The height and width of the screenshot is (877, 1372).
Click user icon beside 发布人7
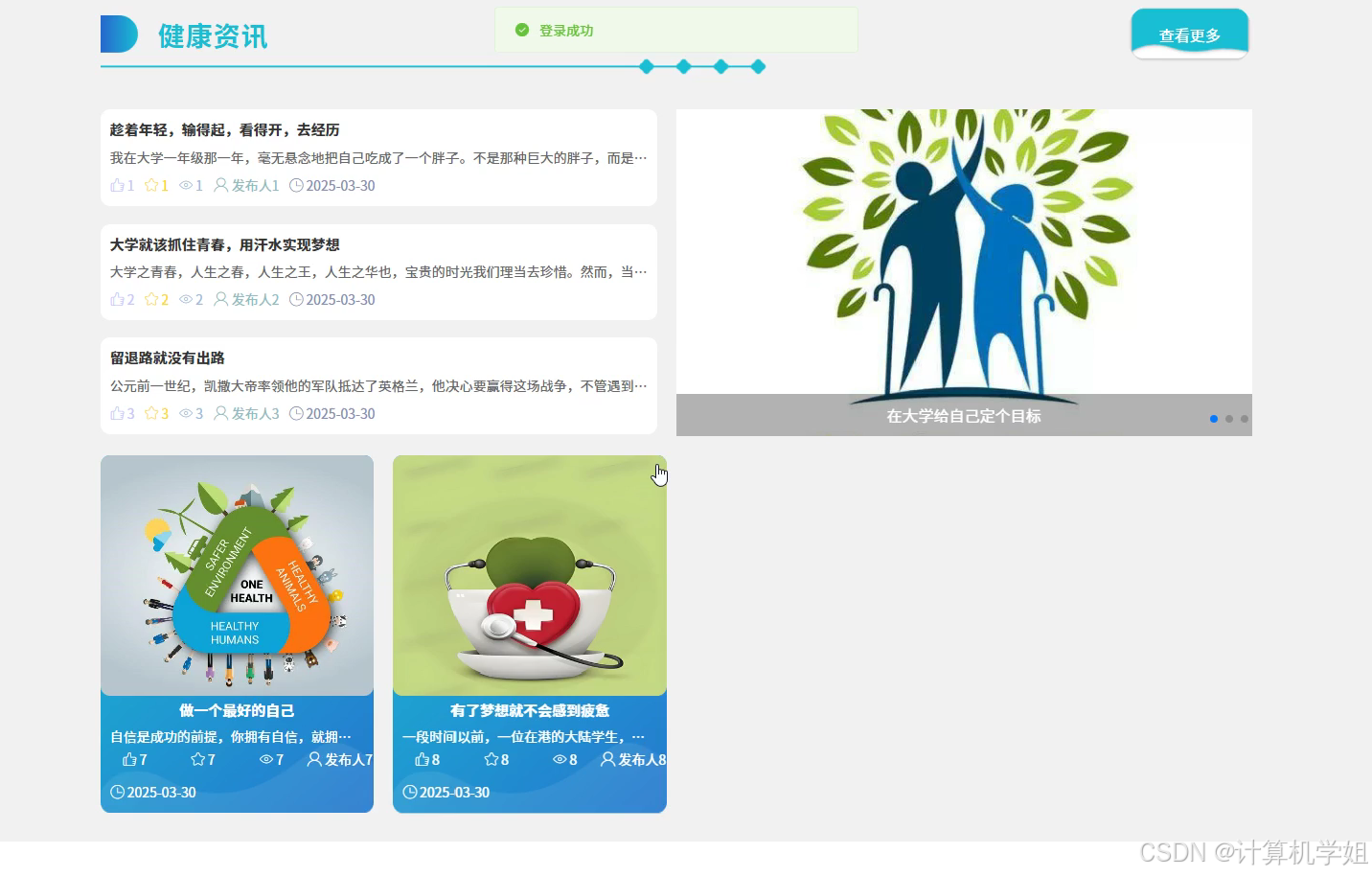[314, 759]
